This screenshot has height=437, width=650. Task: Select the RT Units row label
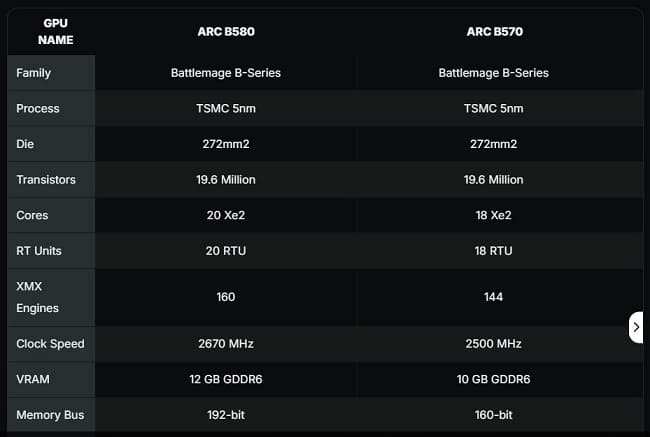39,251
